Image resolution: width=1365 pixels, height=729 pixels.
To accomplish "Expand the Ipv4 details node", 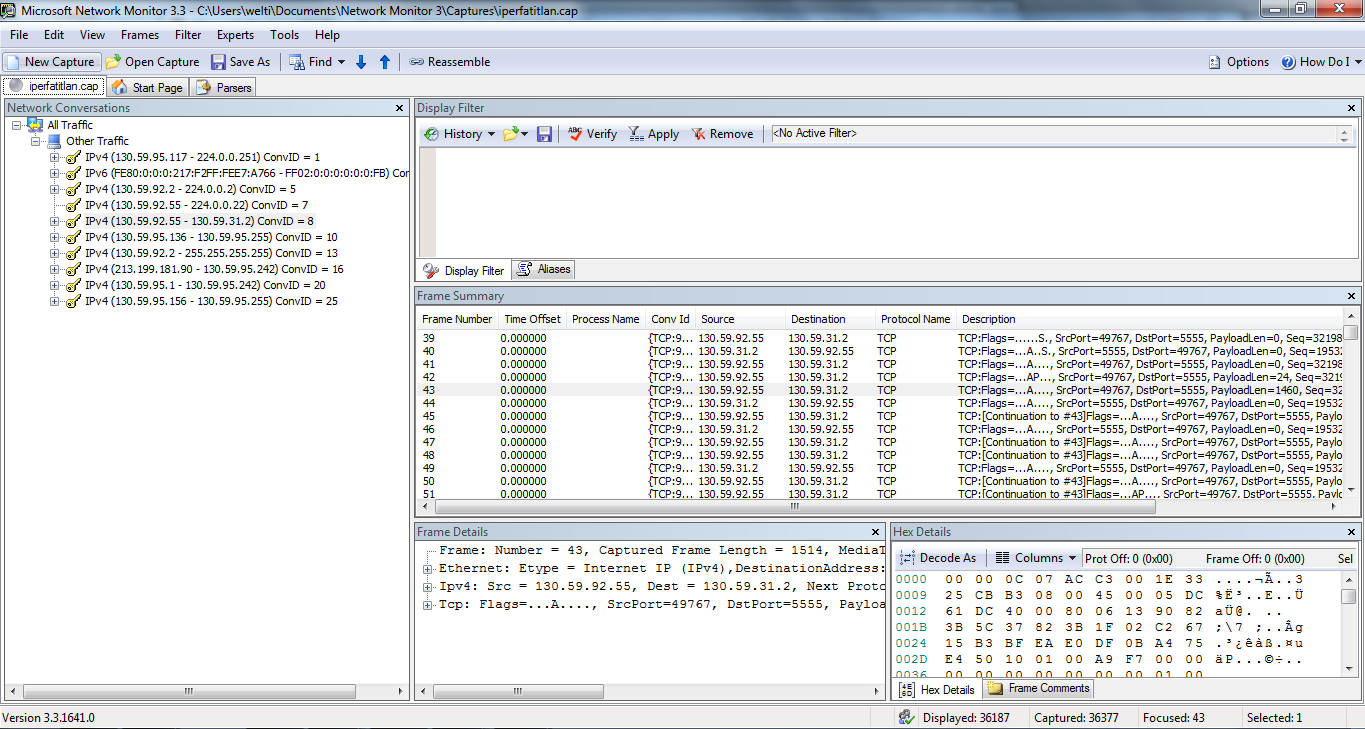I will (x=428, y=587).
